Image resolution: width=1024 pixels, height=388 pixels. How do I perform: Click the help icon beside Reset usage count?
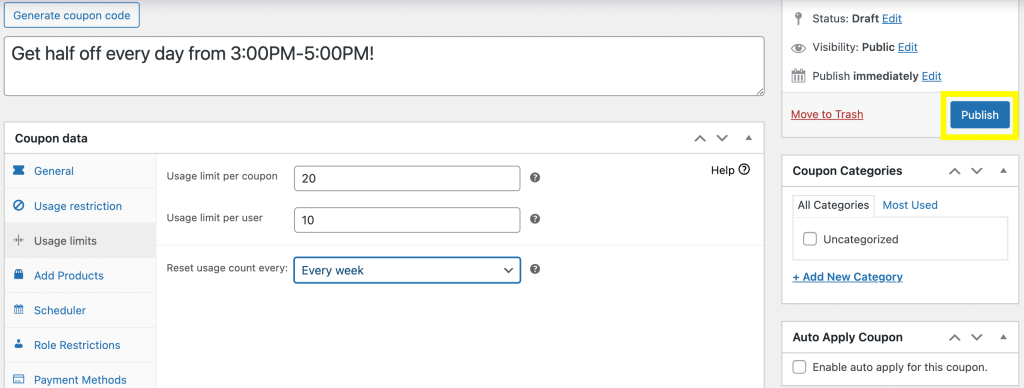[535, 269]
